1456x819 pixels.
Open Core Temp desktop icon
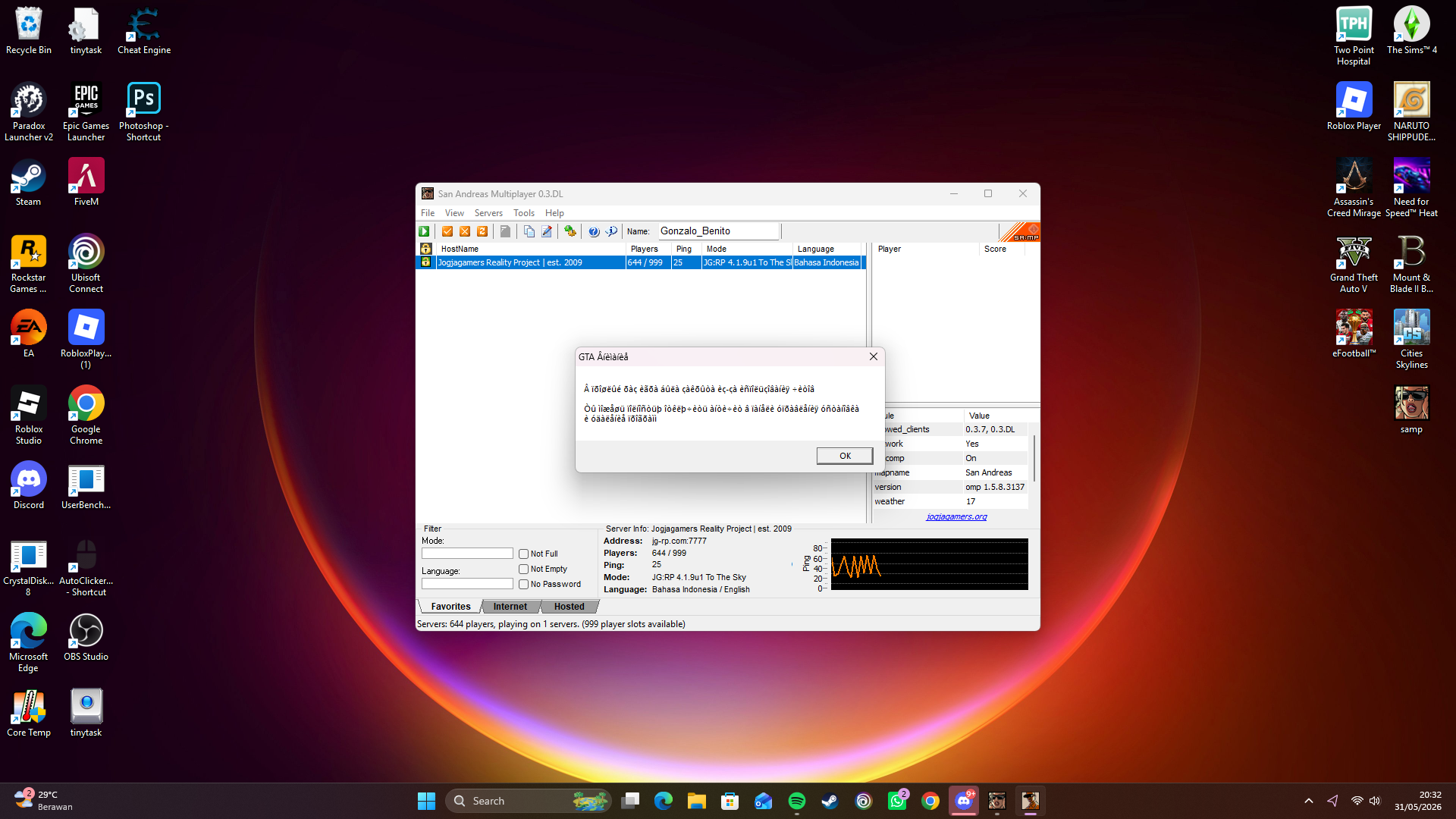pyautogui.click(x=29, y=714)
